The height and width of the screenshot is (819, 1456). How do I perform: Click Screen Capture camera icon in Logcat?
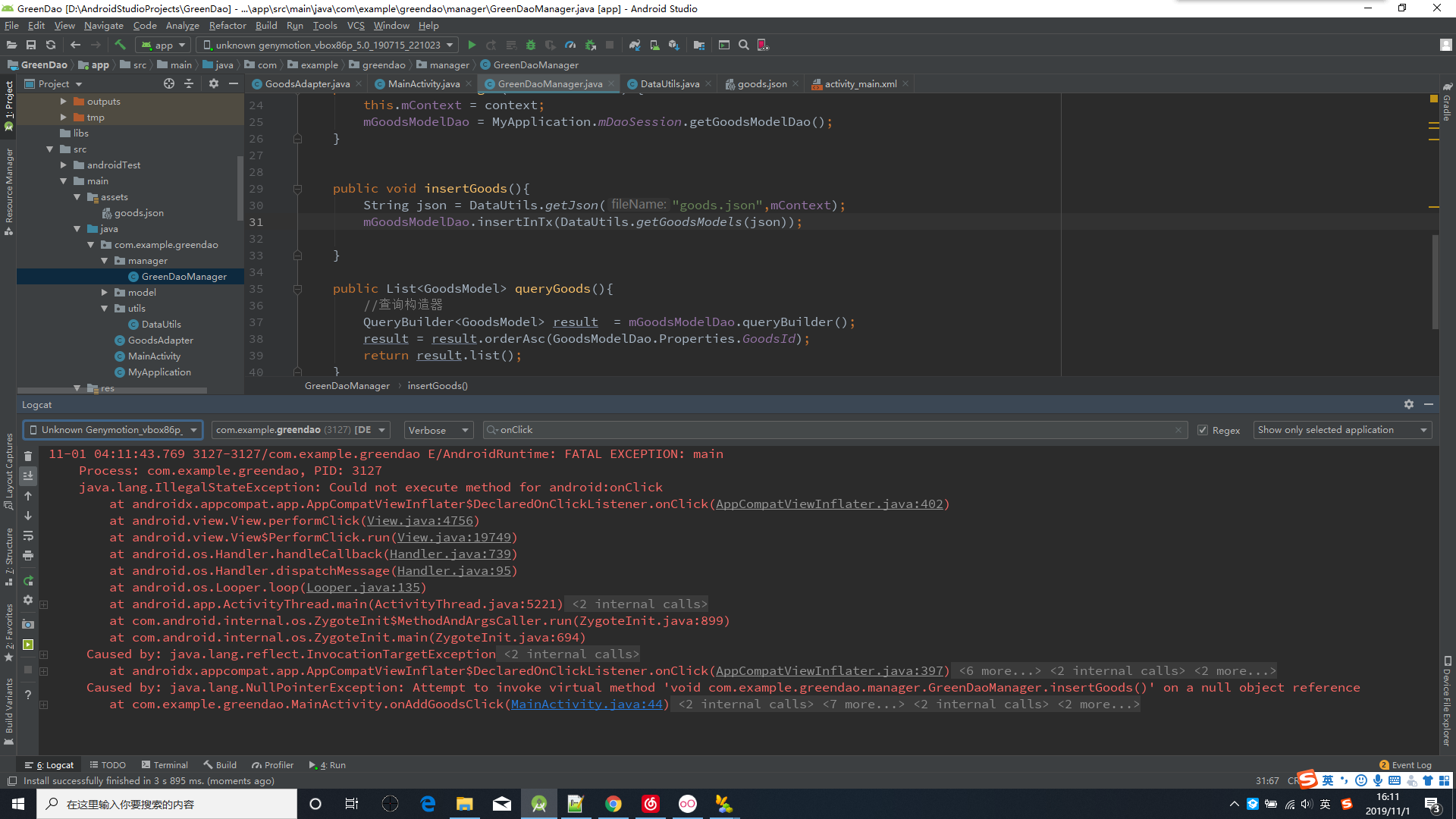pos(28,624)
